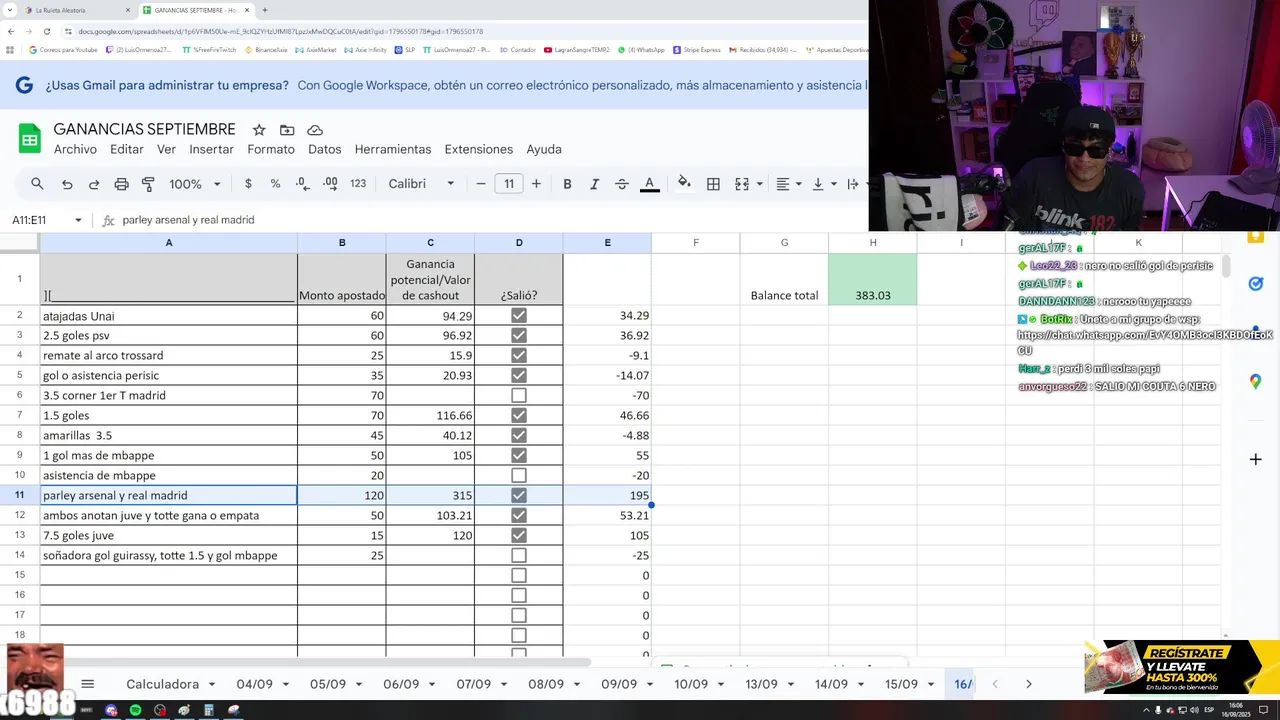Uncheck the 2.5 goles psv checkbox
Screen dimensions: 1280x720
point(518,335)
